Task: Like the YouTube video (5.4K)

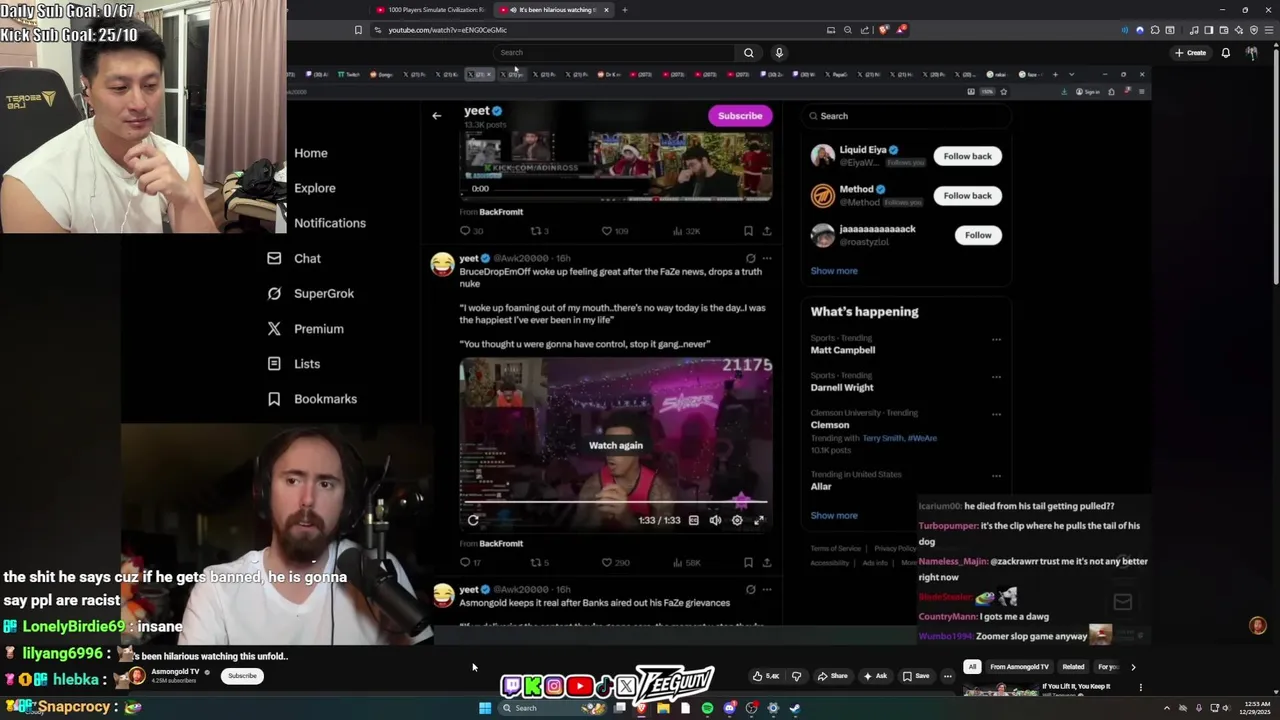Action: (766, 676)
